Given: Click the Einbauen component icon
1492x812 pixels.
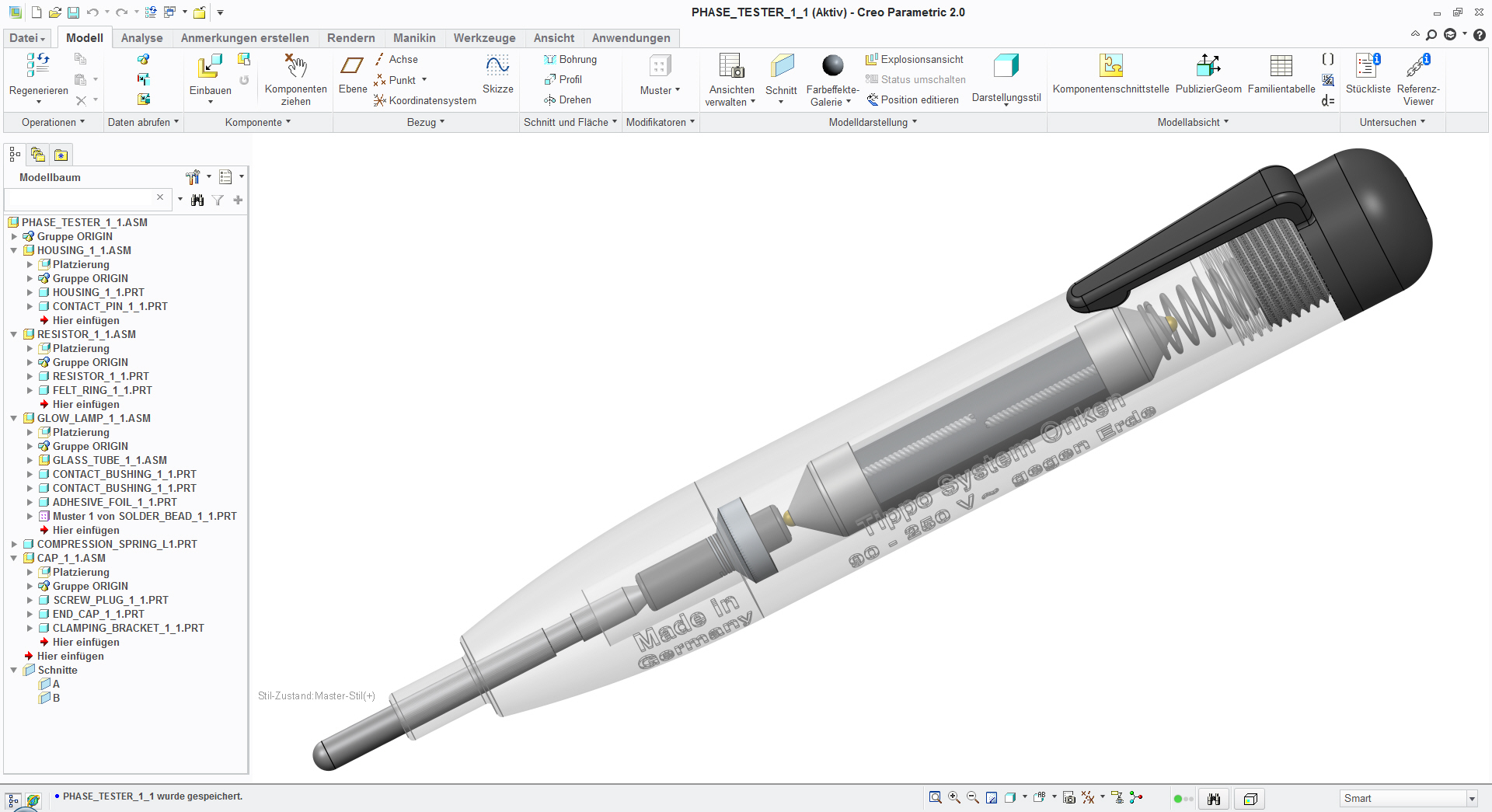Looking at the screenshot, I should coord(210,66).
